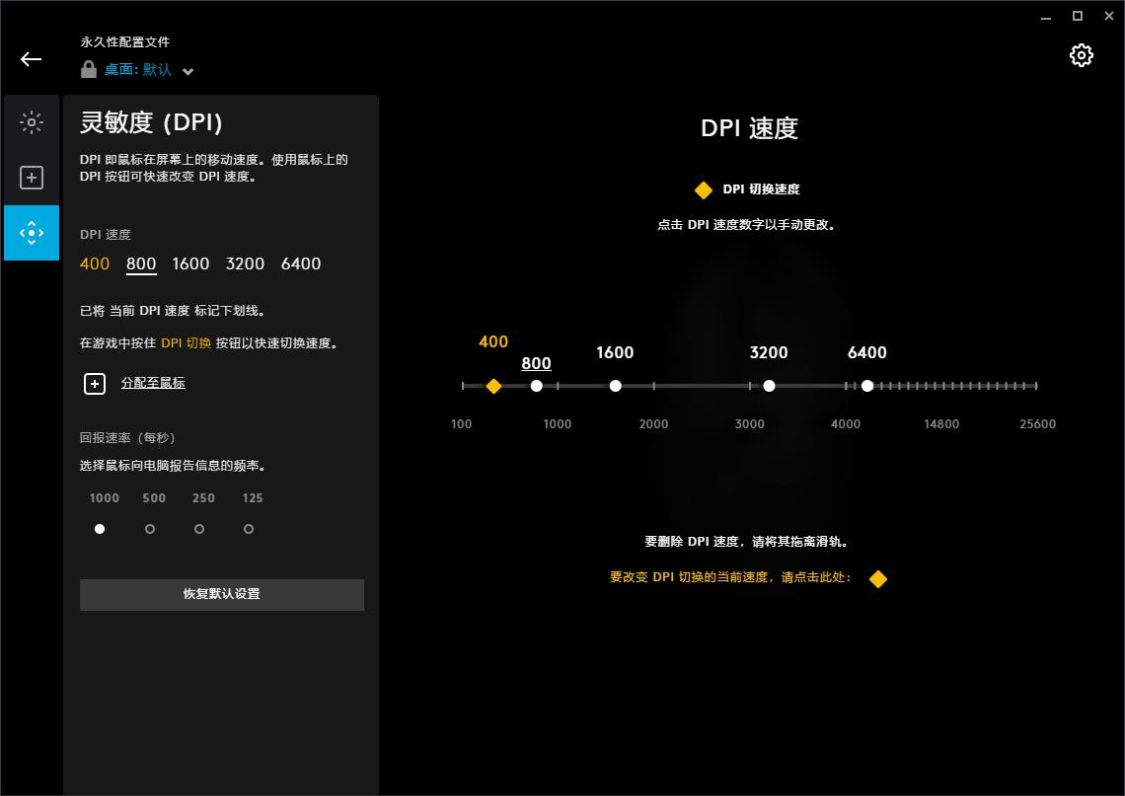Click the 250 report rate label
This screenshot has width=1125, height=796.
(203, 498)
